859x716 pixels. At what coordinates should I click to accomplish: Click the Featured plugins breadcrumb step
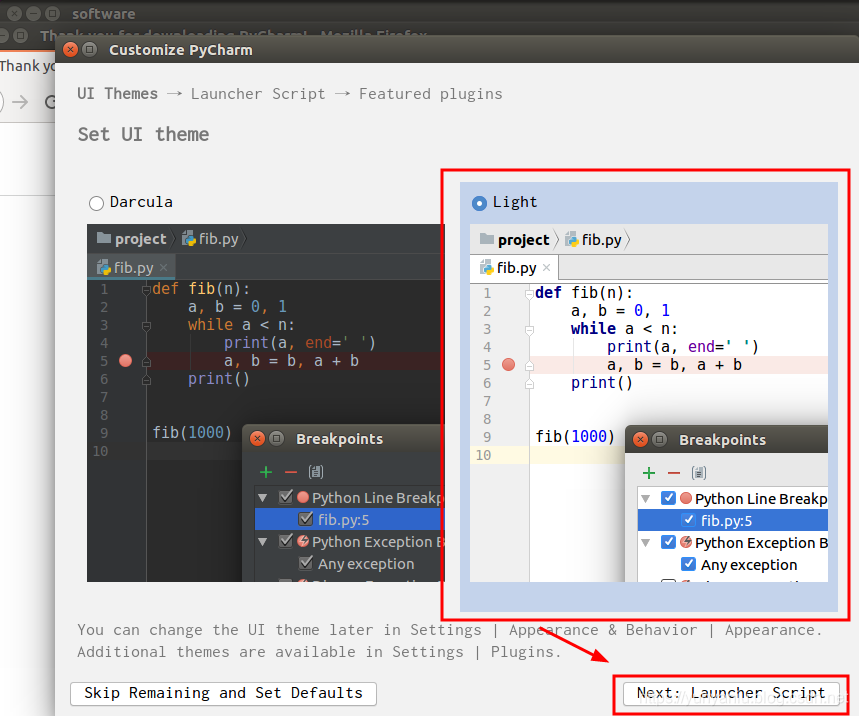point(431,94)
